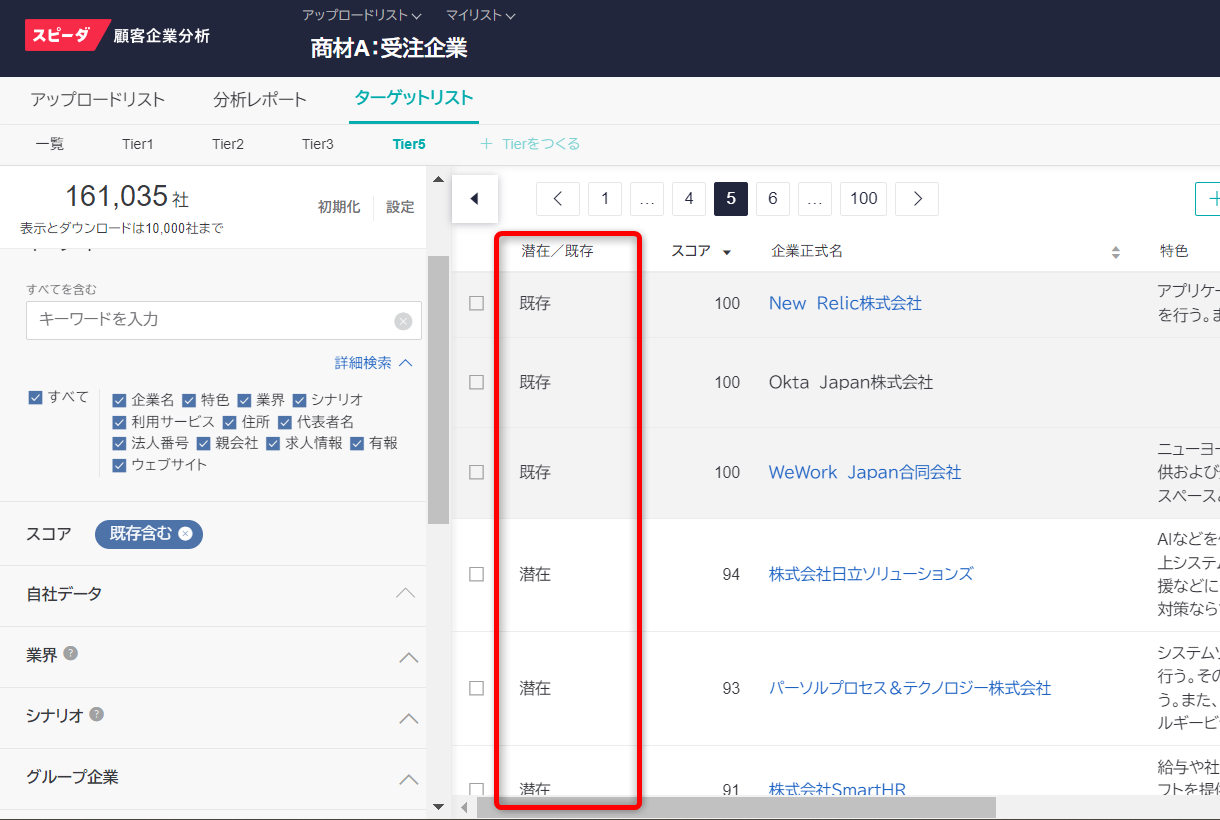Go to next page arrow
The height and width of the screenshot is (820, 1220).
tap(916, 198)
